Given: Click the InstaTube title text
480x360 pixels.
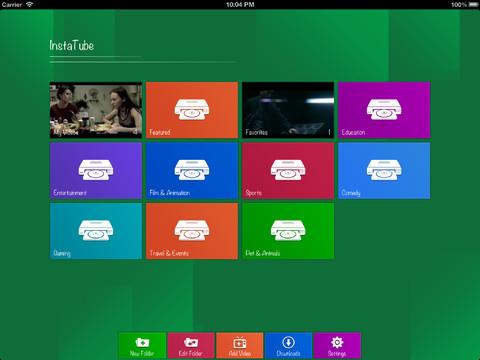Looking at the screenshot, I should 72,45.
